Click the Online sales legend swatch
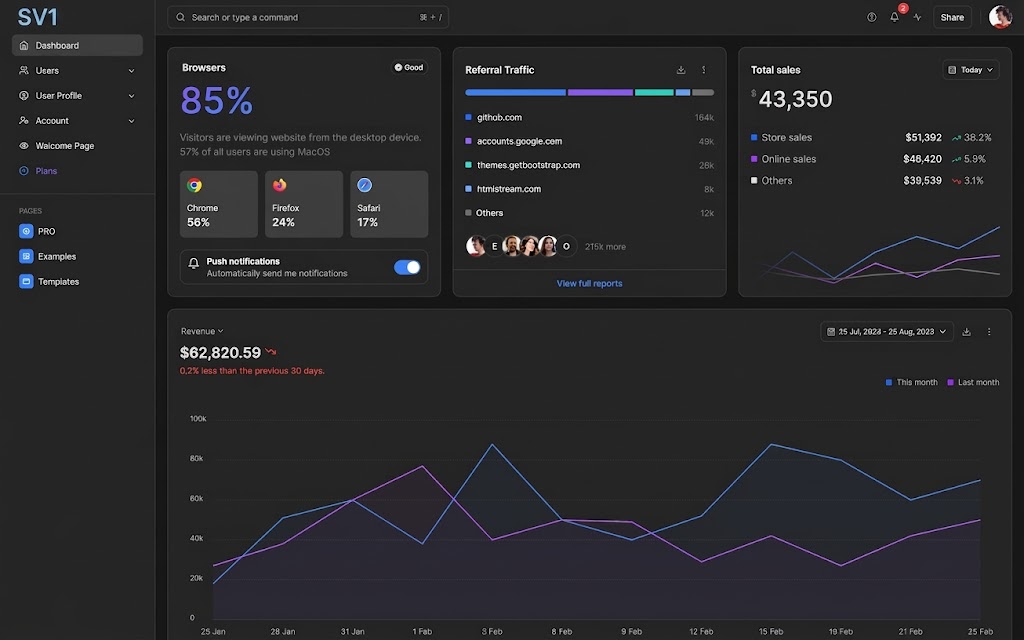The width and height of the screenshot is (1024, 640). point(754,159)
